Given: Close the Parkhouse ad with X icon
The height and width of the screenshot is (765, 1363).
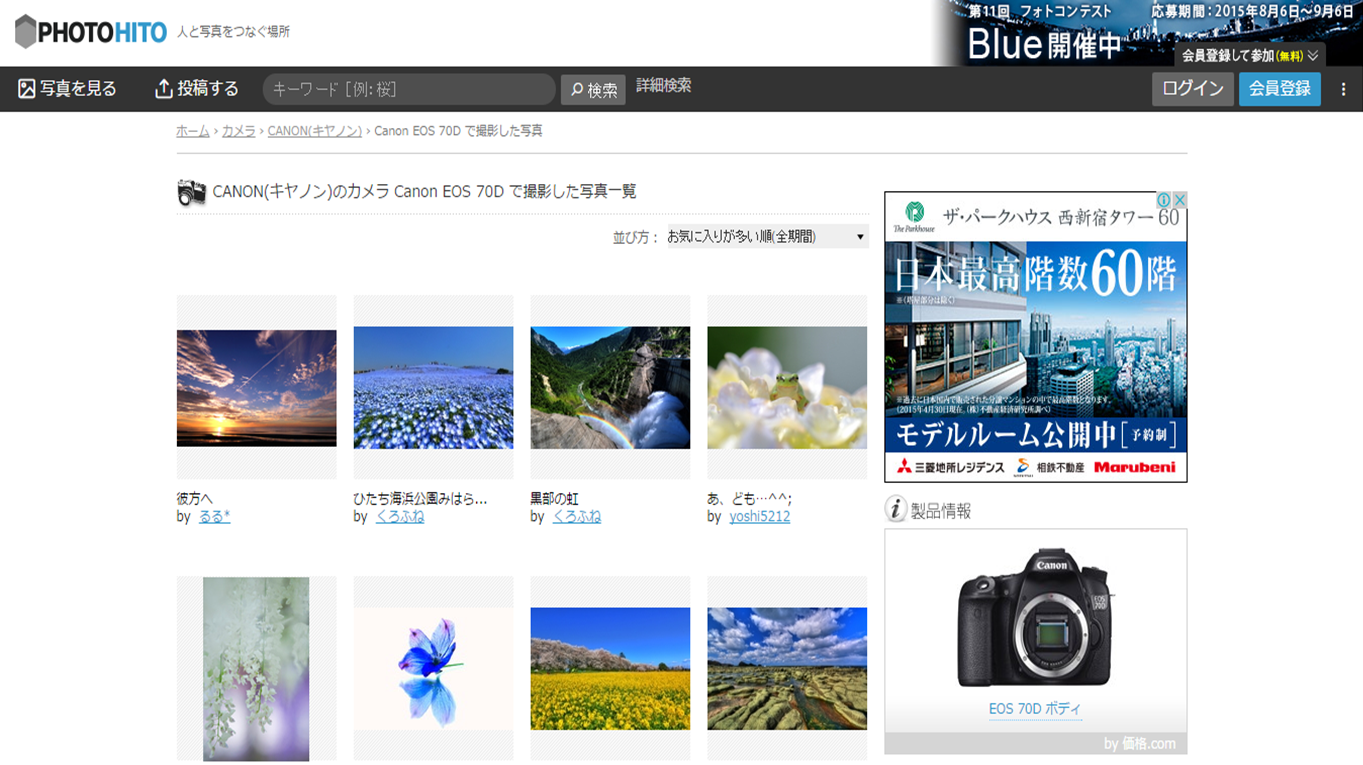Looking at the screenshot, I should tap(1180, 200).
